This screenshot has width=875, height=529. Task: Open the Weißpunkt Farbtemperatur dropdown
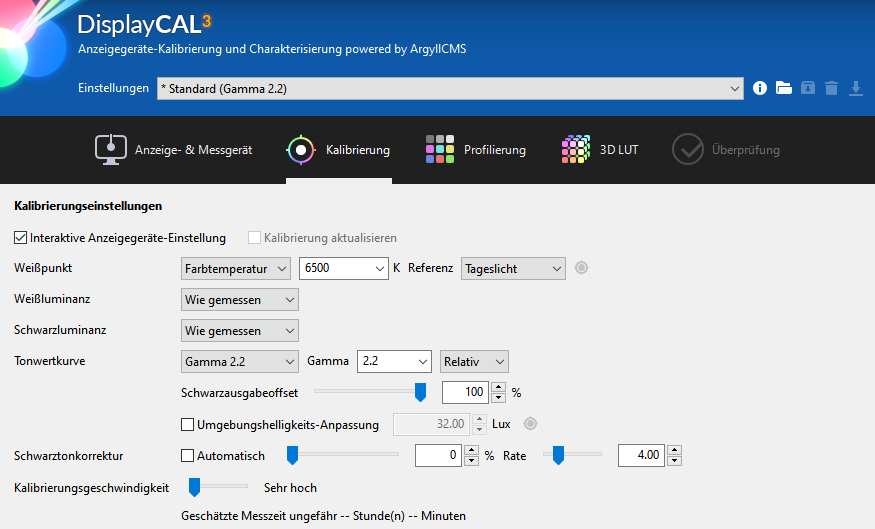coord(235,268)
